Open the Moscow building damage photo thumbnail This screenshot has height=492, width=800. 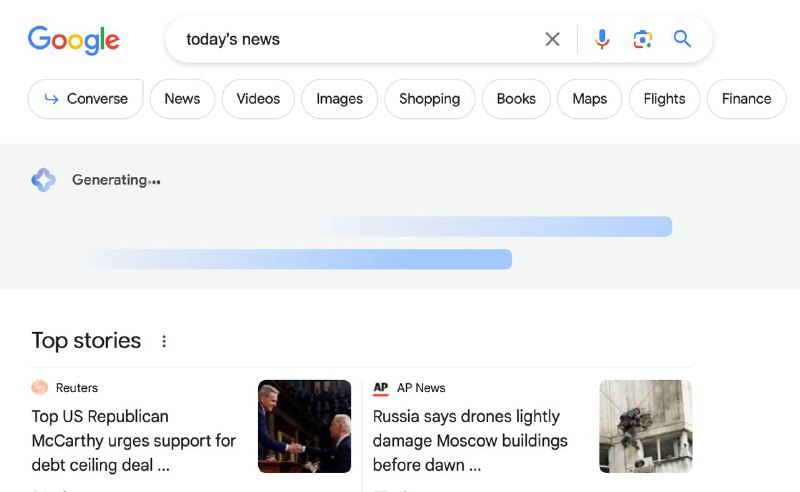click(x=645, y=426)
